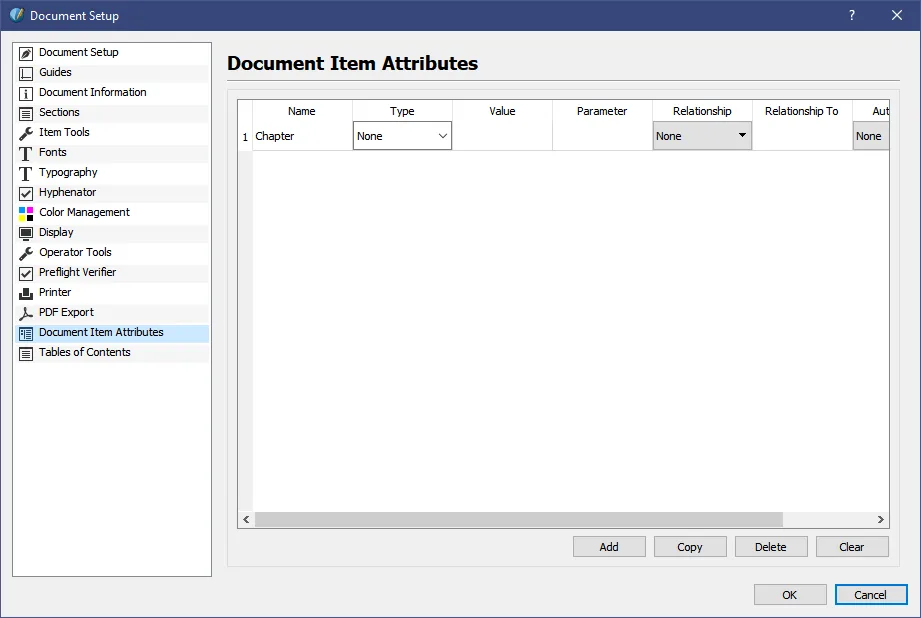This screenshot has width=921, height=618.
Task: Select the Display entry
Action: [x=112, y=232]
